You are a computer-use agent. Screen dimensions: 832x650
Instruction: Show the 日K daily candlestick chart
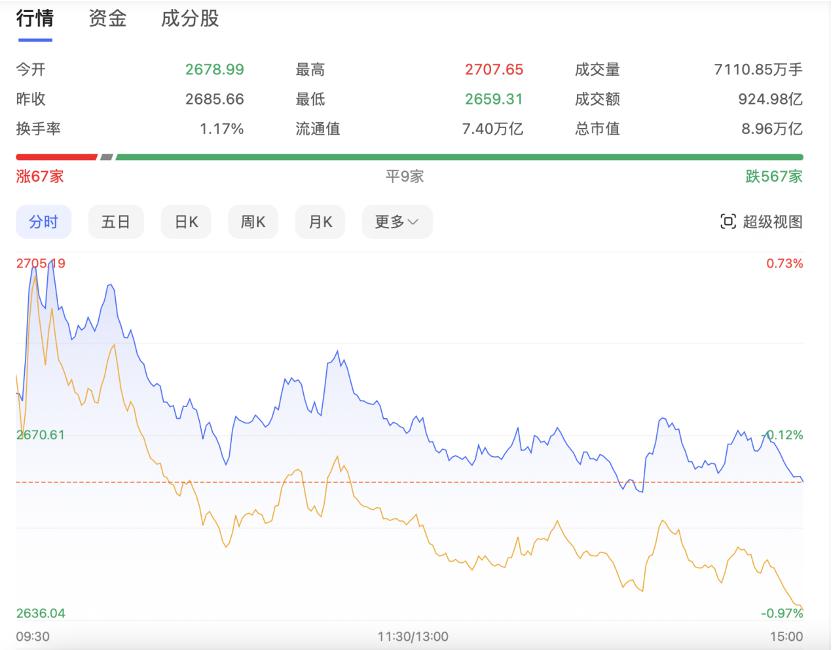click(186, 222)
